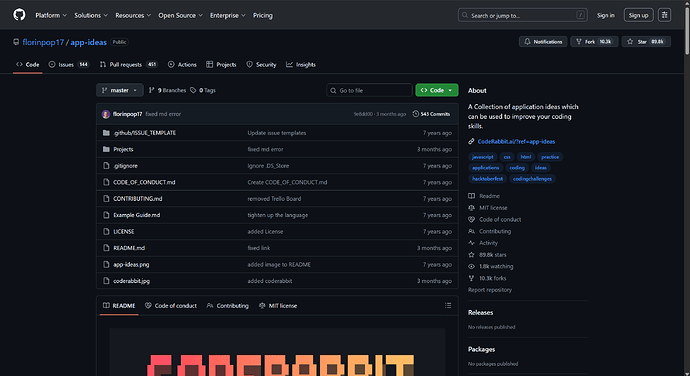Click the html topic tag
This screenshot has width=690, height=376.
[x=525, y=157]
